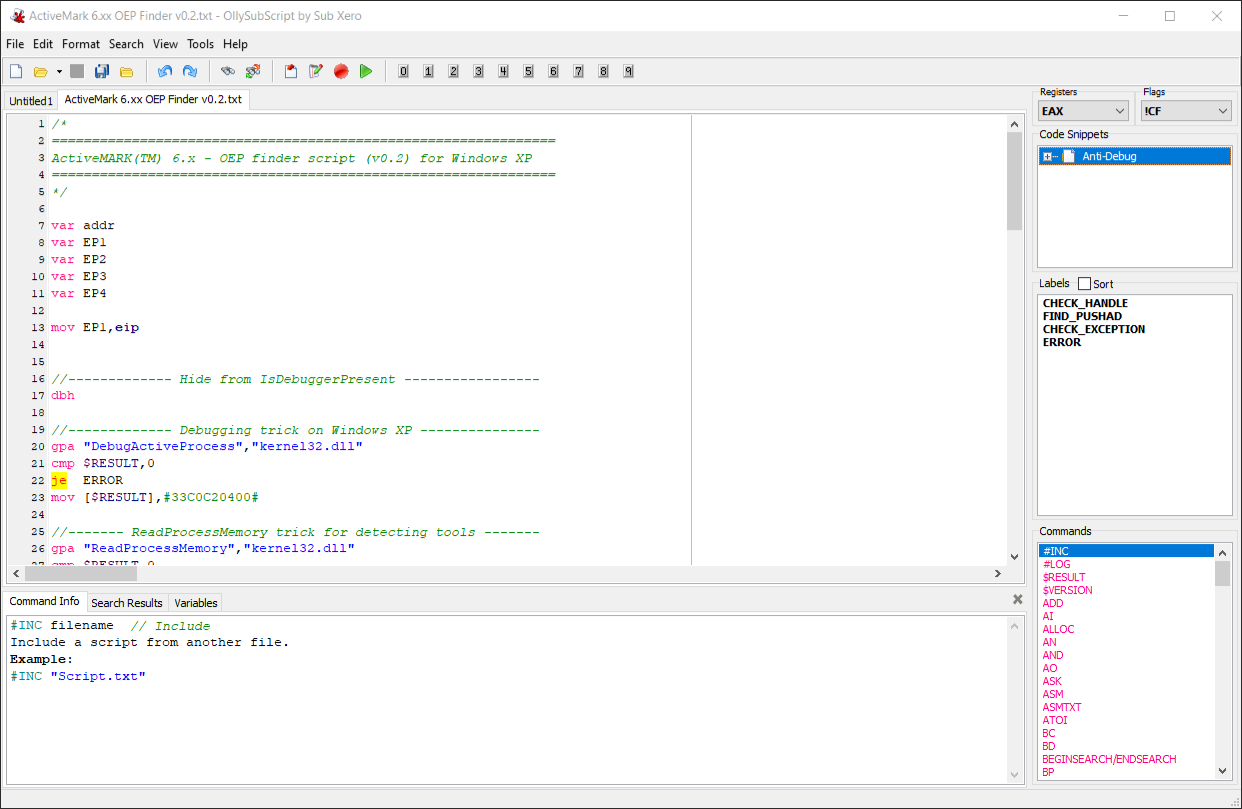The image size is (1242, 809).
Task: Click bookmark button 5 in toolbar
Action: pos(529,71)
